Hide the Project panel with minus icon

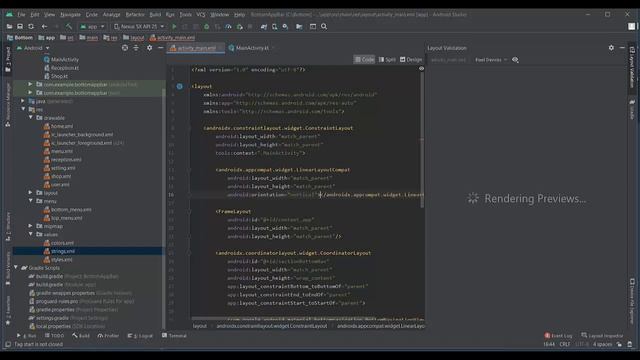point(160,48)
